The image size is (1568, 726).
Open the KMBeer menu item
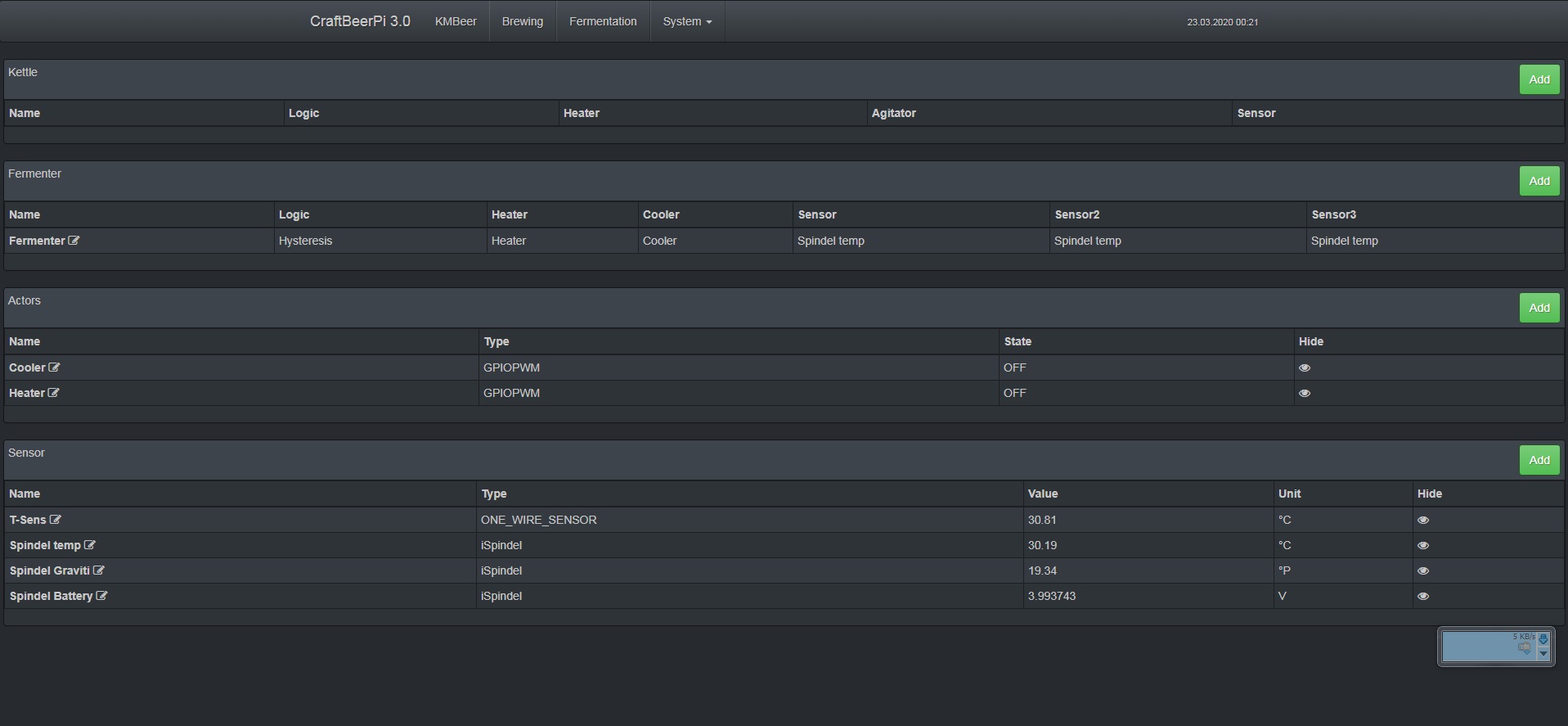click(456, 21)
